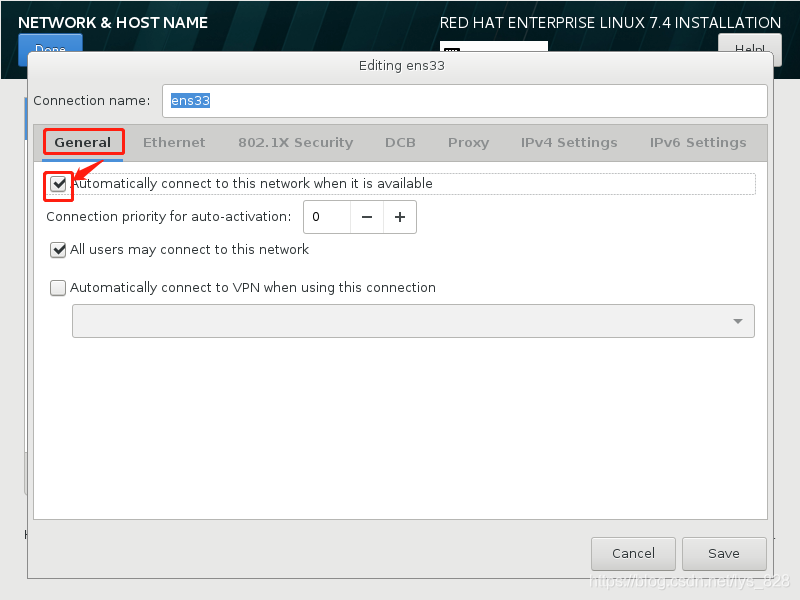
Task: Click the 'Editing ens33' dialog title
Action: (x=402, y=66)
